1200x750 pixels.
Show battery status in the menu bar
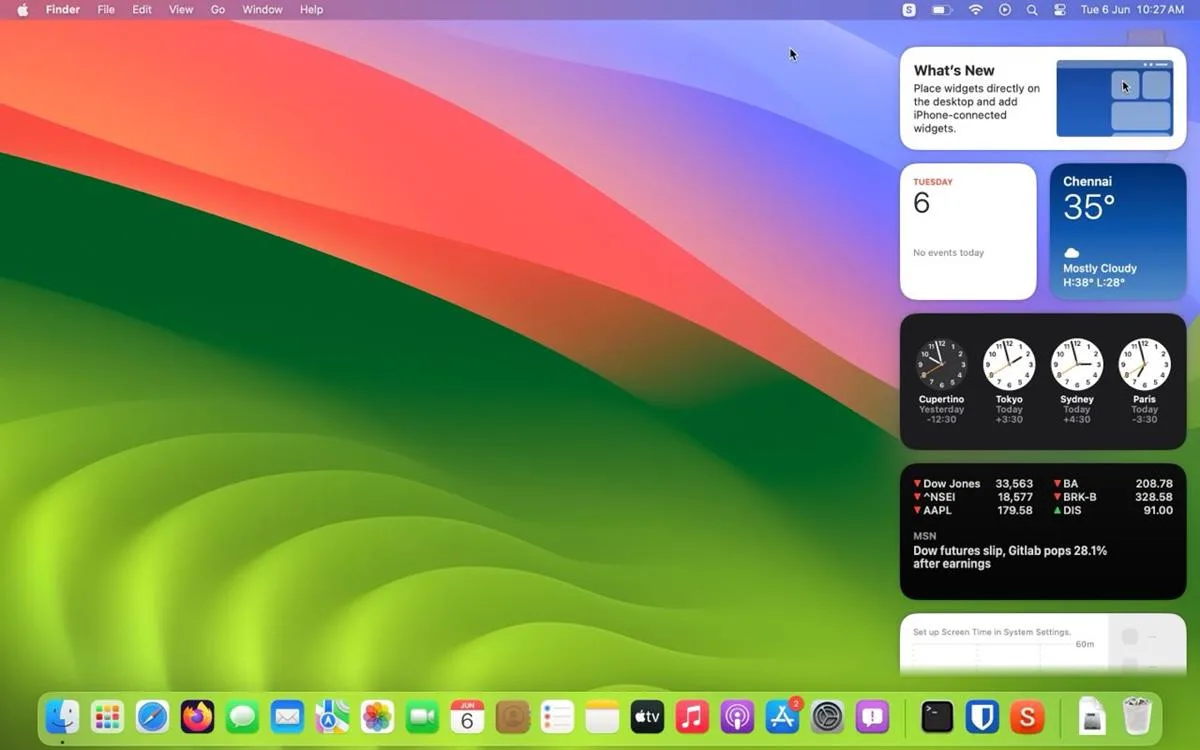click(942, 10)
